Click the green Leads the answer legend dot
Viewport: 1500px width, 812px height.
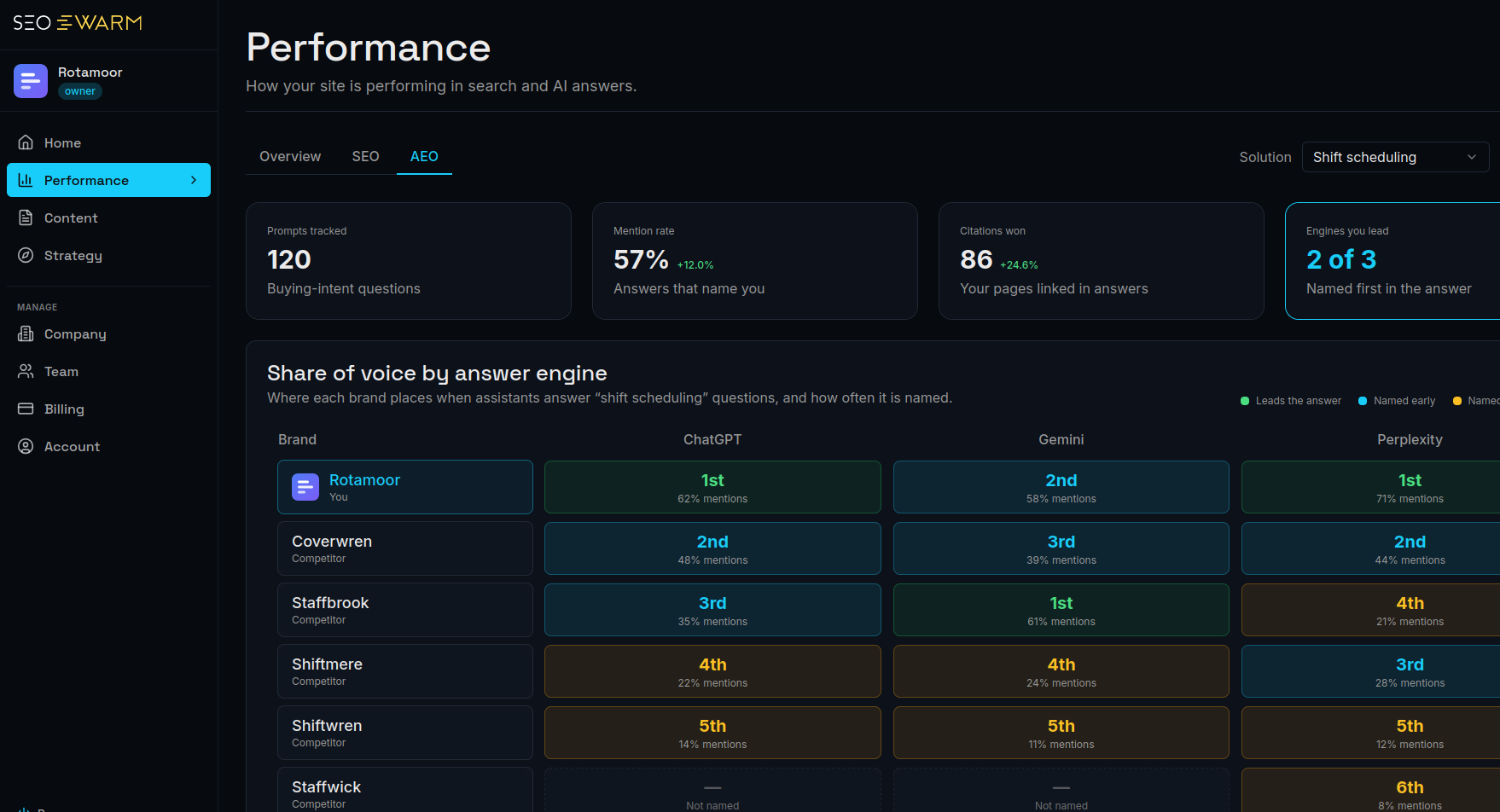pos(1245,401)
